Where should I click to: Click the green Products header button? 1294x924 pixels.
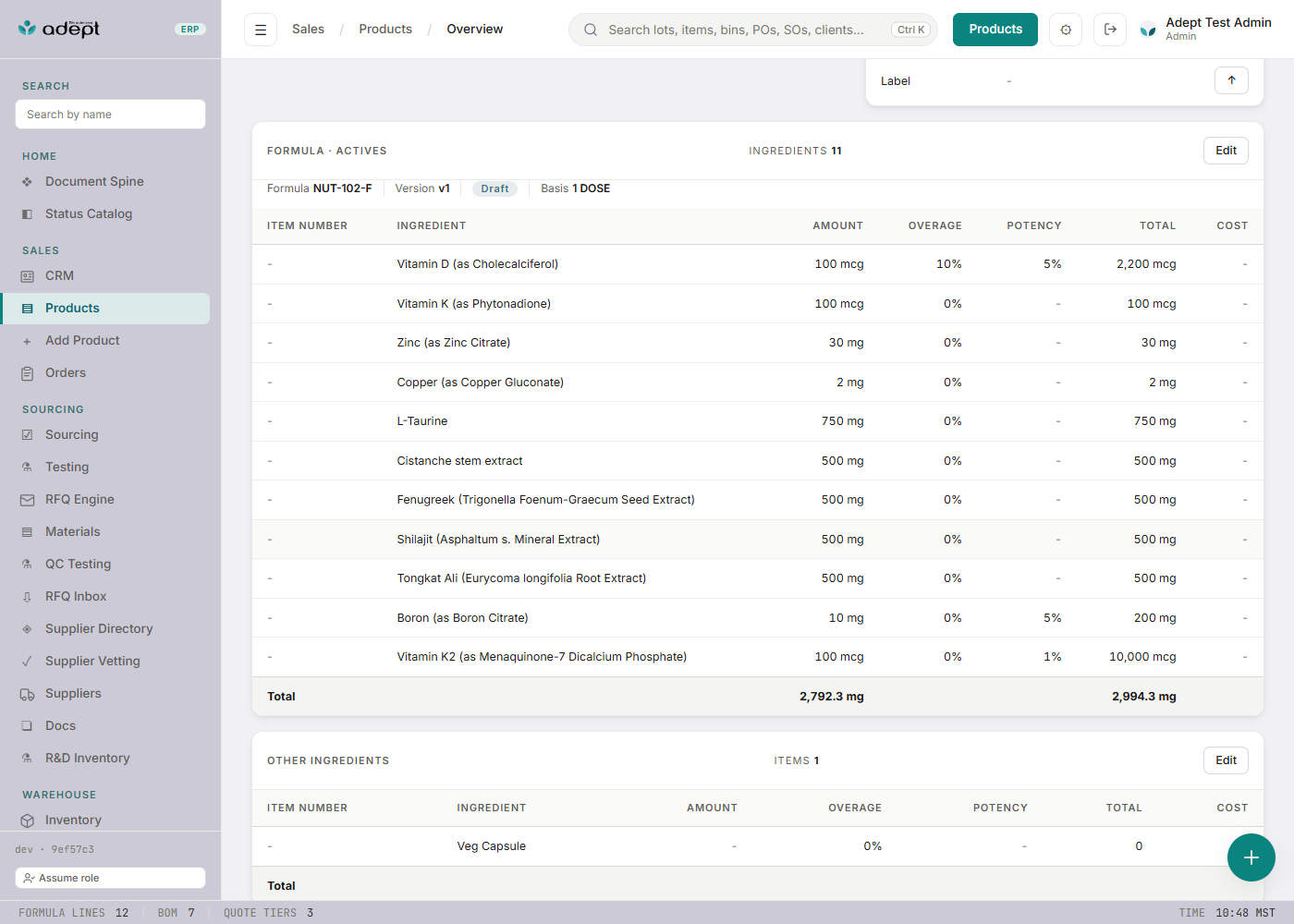click(x=995, y=30)
